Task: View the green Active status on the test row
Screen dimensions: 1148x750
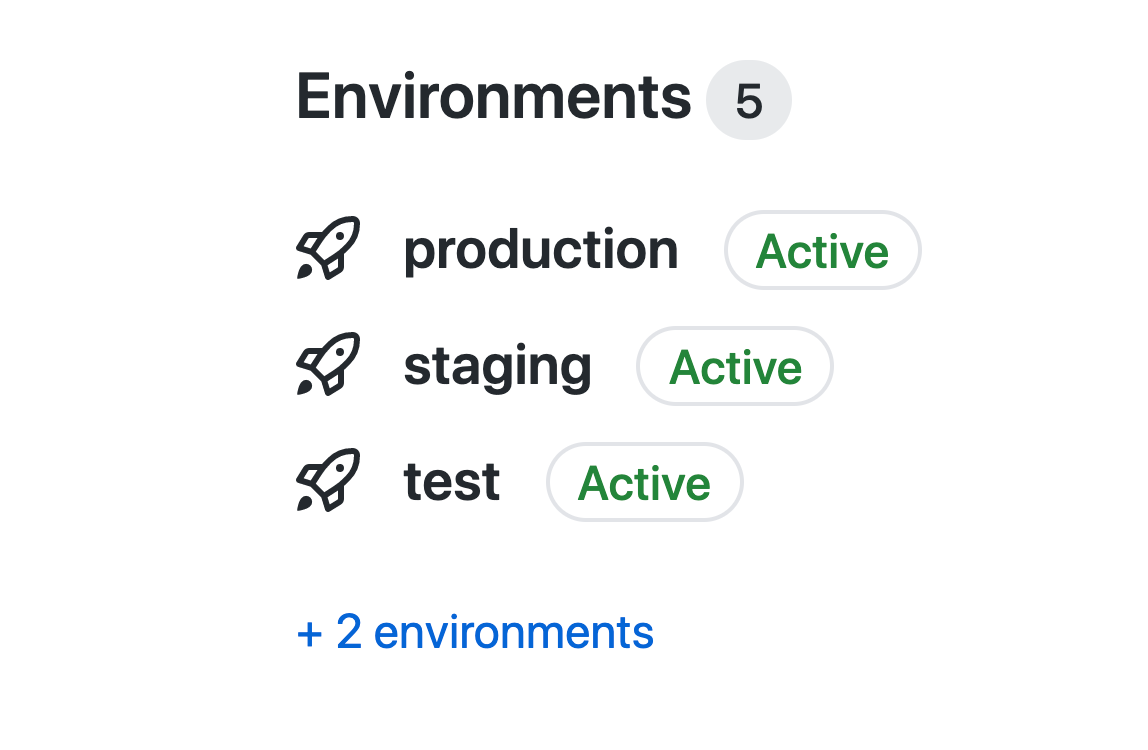Action: click(x=644, y=482)
